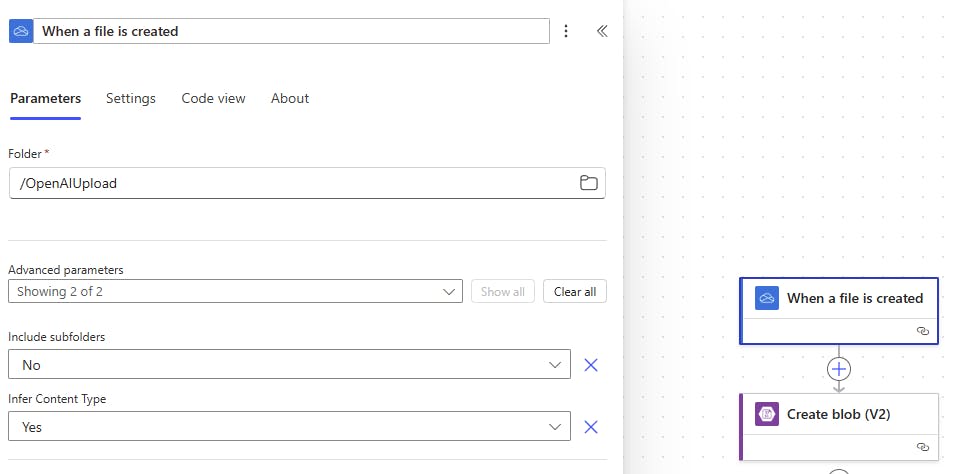Remove the Include subfolders parameter
The height and width of the screenshot is (474, 962).
(590, 365)
